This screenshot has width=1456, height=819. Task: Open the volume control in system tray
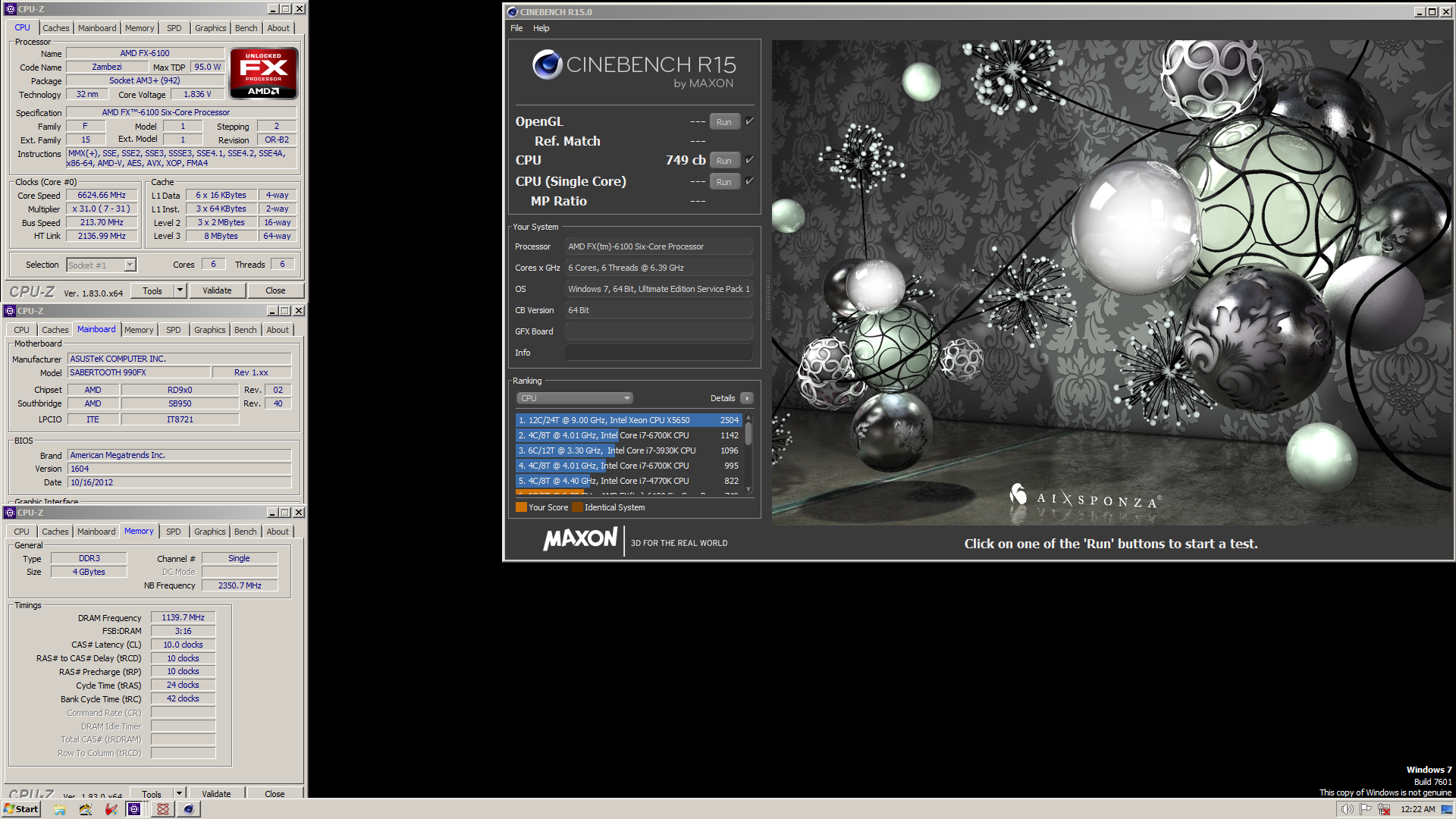pos(1347,809)
